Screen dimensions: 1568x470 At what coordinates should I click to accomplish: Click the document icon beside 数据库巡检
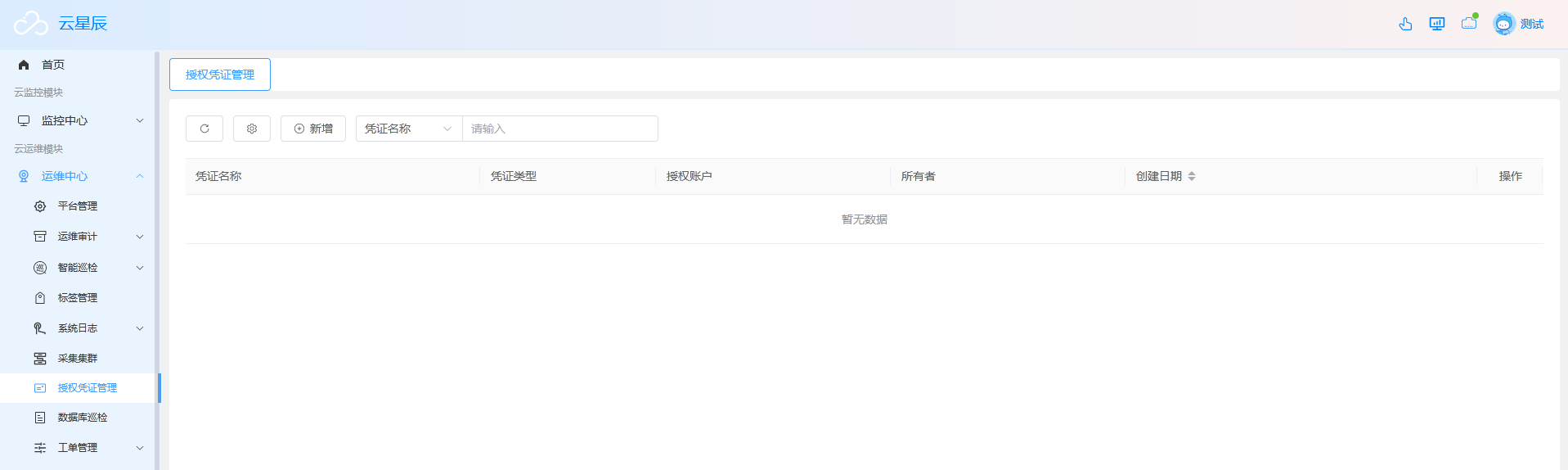(x=40, y=418)
